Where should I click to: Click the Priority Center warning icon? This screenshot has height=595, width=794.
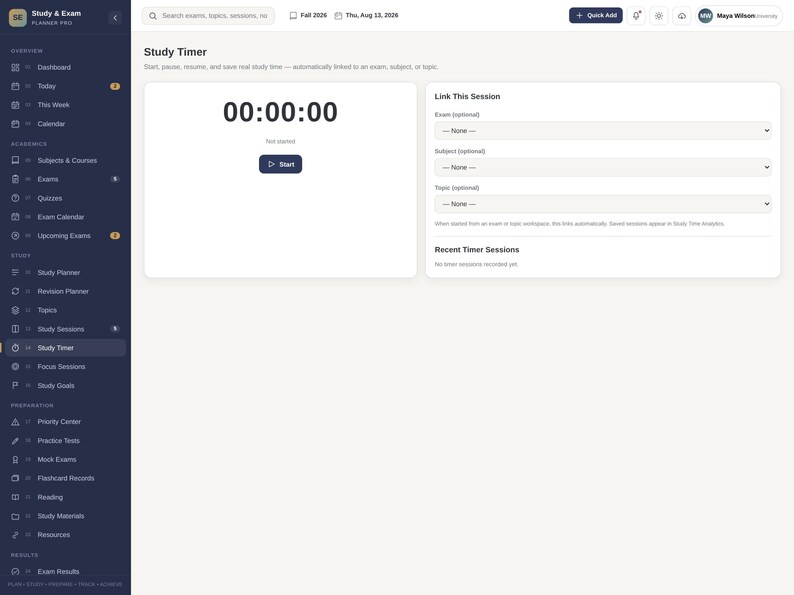coord(15,422)
